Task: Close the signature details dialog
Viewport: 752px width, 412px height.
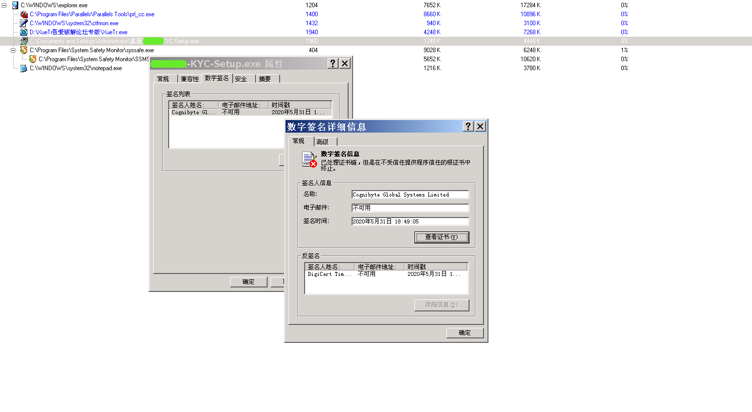Action: pyautogui.click(x=480, y=126)
